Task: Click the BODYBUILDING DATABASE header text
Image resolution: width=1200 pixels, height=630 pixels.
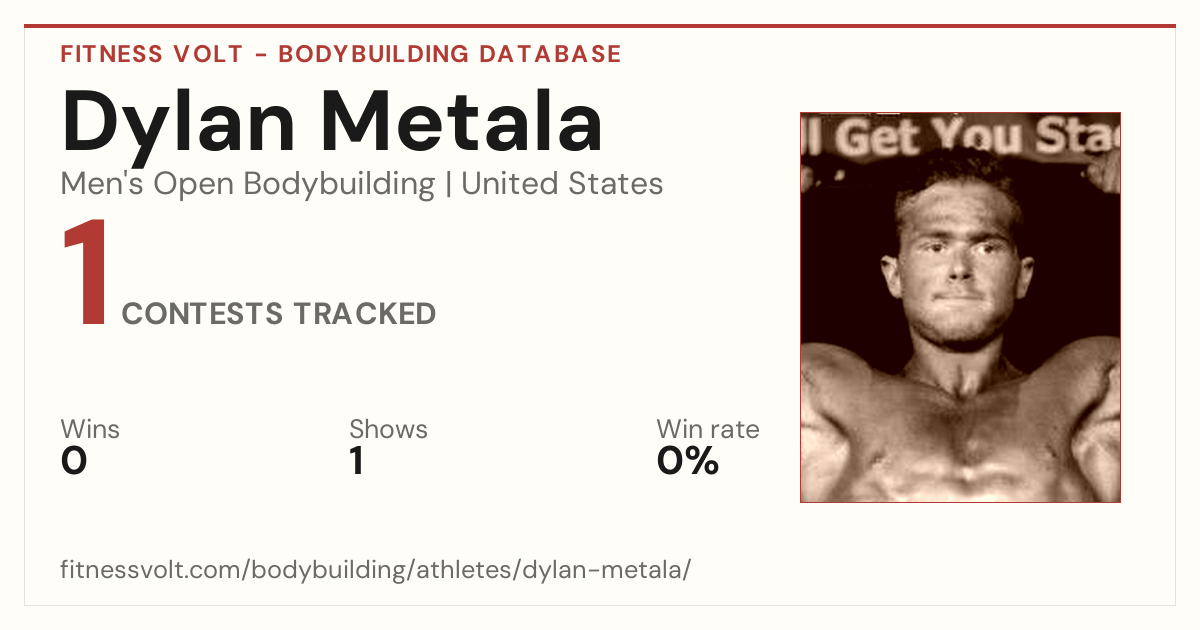Action: pos(450,54)
